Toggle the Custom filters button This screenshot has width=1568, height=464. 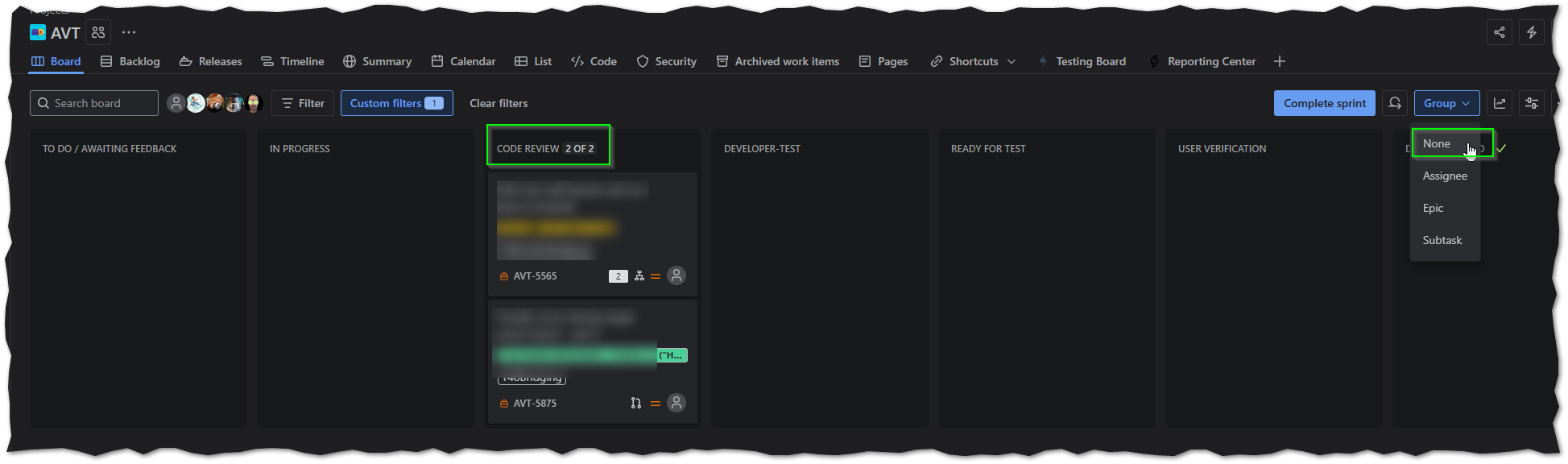(397, 103)
